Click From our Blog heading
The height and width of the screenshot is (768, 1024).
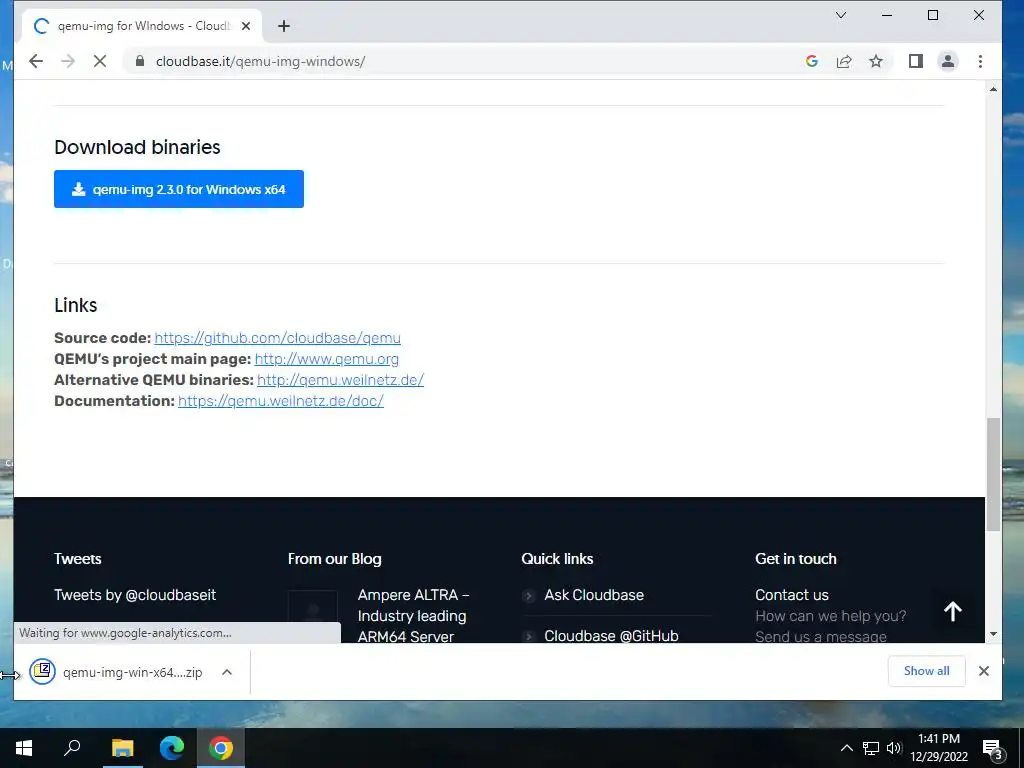(x=334, y=558)
